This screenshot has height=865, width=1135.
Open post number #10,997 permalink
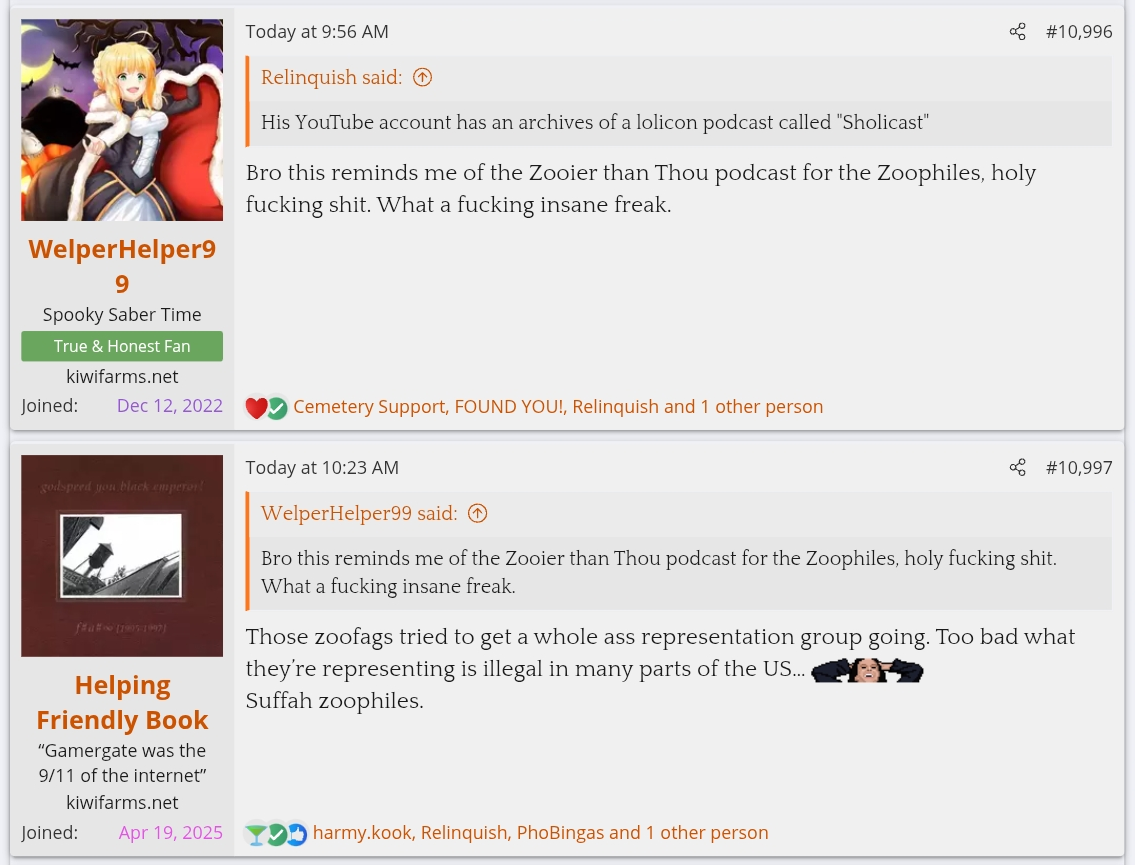[1079, 468]
